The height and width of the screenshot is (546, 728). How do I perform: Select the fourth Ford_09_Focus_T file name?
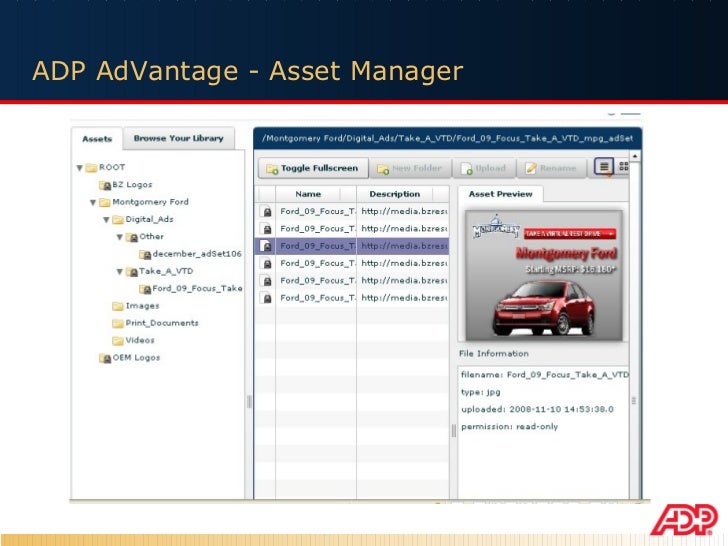(x=318, y=263)
